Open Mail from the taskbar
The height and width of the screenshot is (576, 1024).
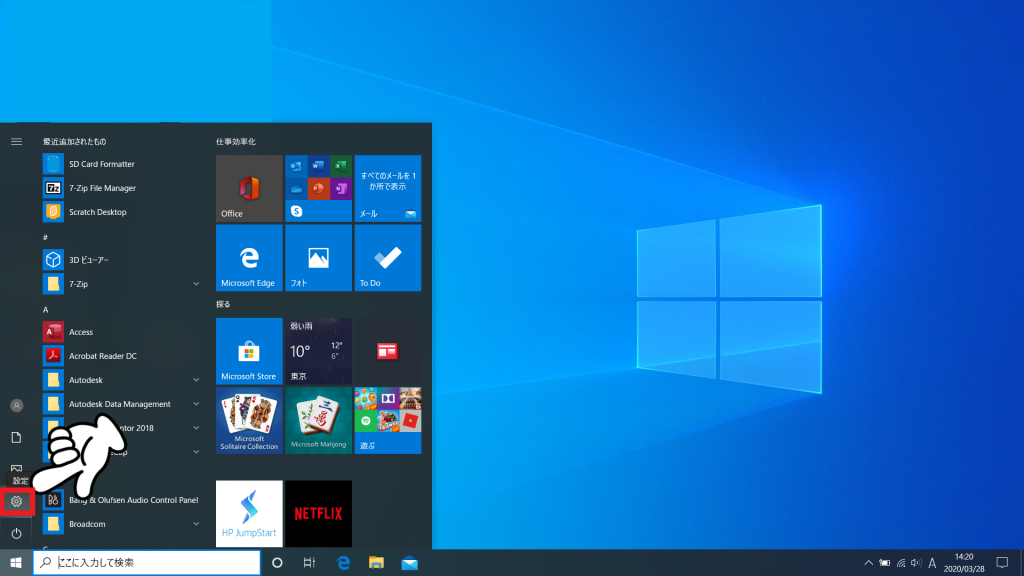(x=409, y=563)
